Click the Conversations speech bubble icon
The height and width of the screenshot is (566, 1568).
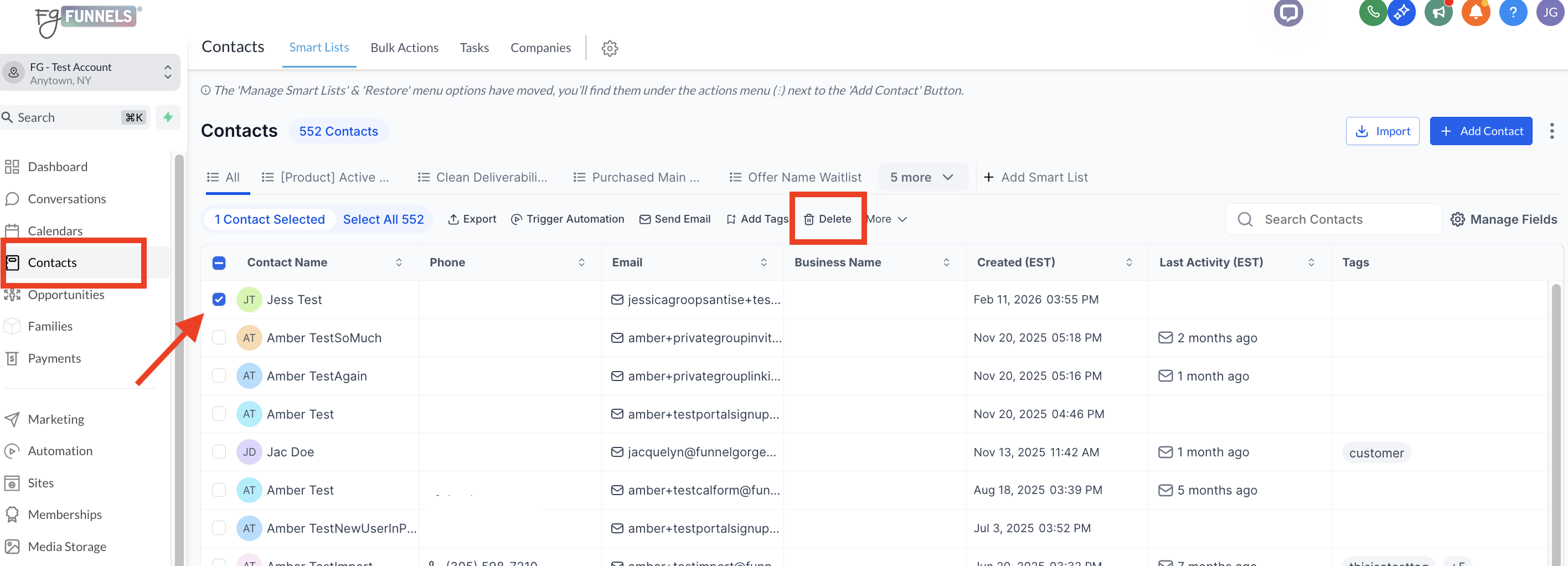click(12, 199)
